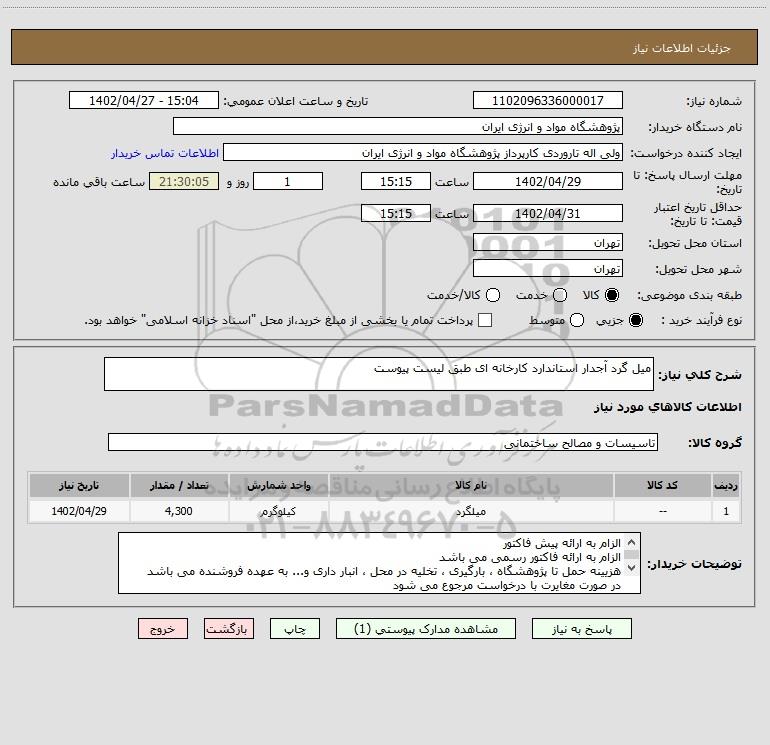
Task: Open اطلاعات تماس خریدار link
Action: tap(165, 153)
